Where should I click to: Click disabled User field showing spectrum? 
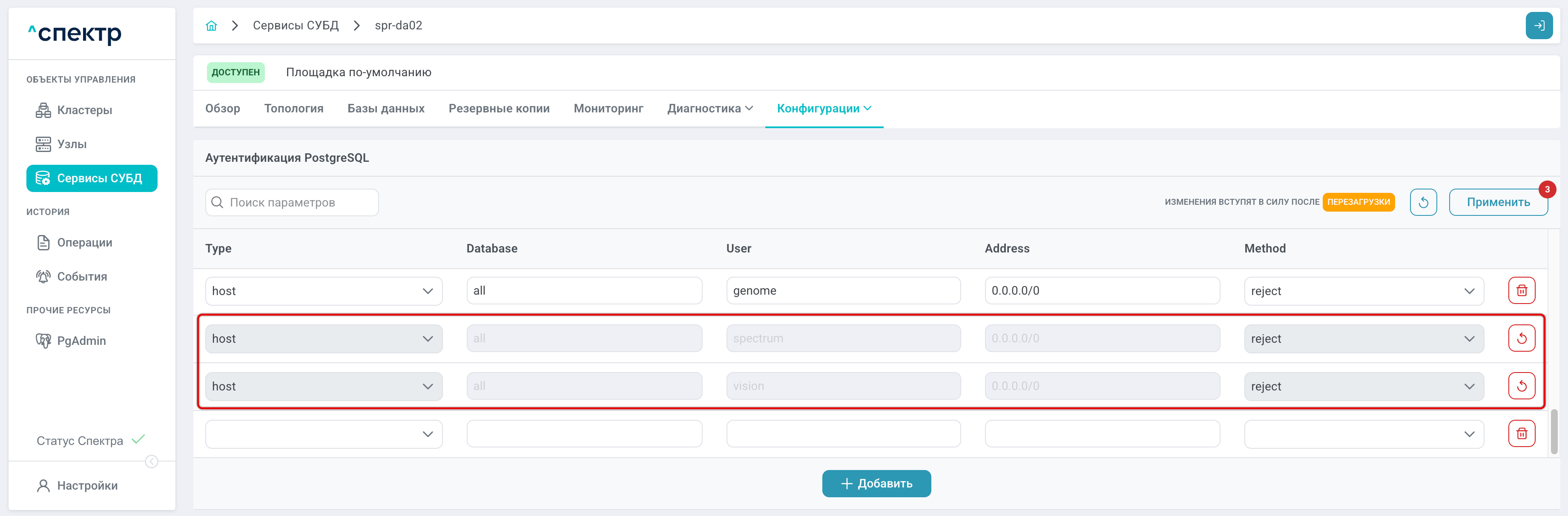pyautogui.click(x=843, y=338)
